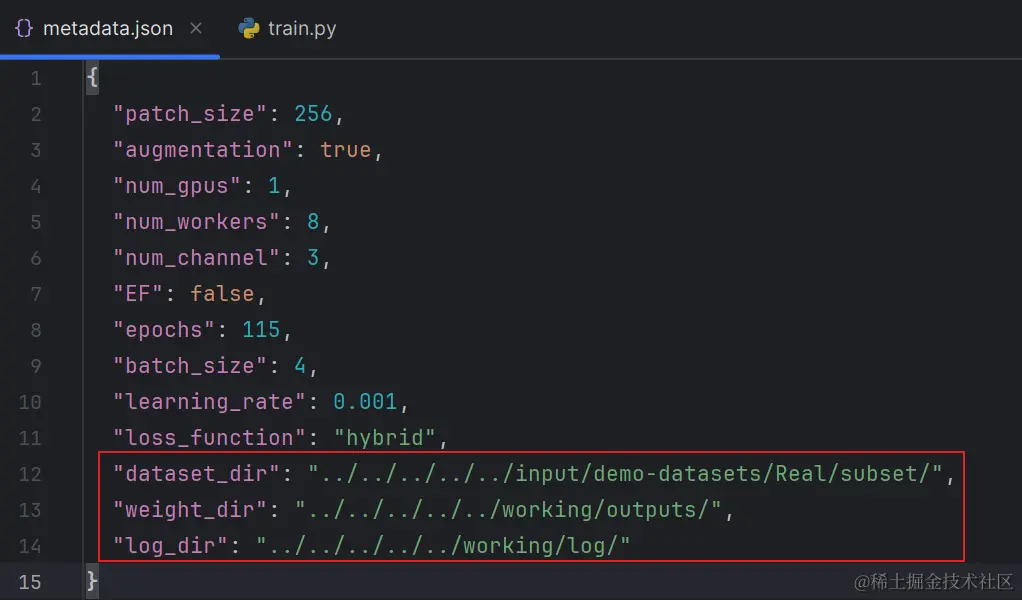The width and height of the screenshot is (1022, 600).
Task: Click the "num_channel" key
Action: coord(196,258)
